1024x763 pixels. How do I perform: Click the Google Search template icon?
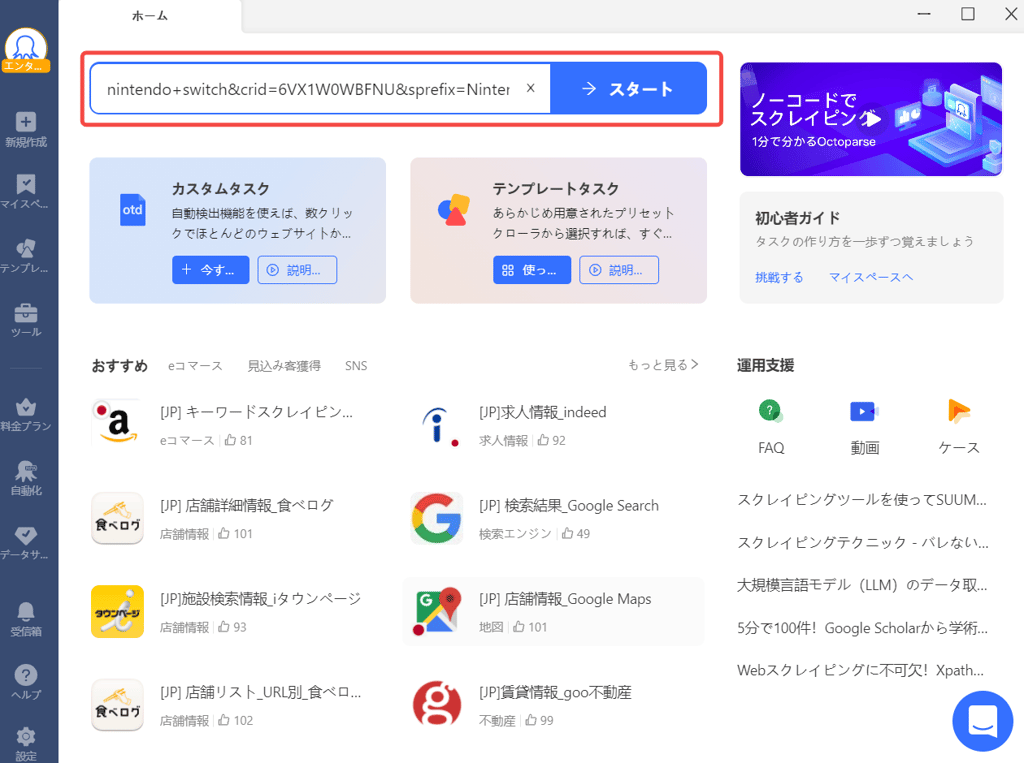click(x=437, y=518)
